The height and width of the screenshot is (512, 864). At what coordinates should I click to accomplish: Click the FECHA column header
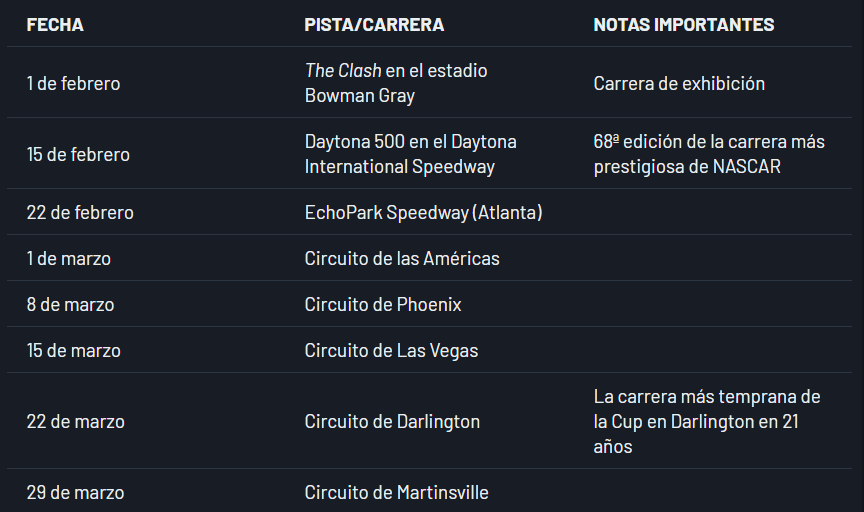point(55,25)
